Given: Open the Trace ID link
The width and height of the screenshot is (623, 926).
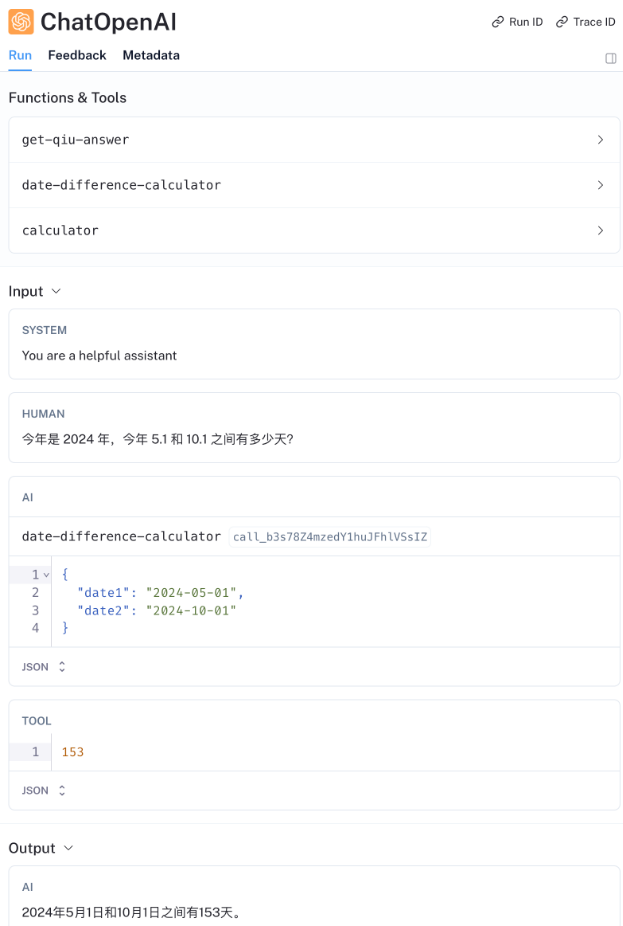Looking at the screenshot, I should click(586, 21).
